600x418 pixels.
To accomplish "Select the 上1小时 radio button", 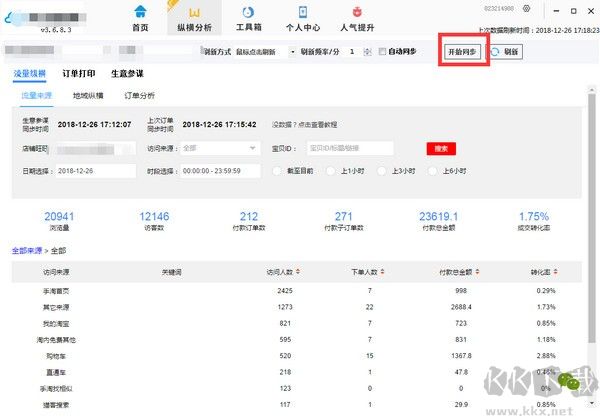I will coord(331,171).
